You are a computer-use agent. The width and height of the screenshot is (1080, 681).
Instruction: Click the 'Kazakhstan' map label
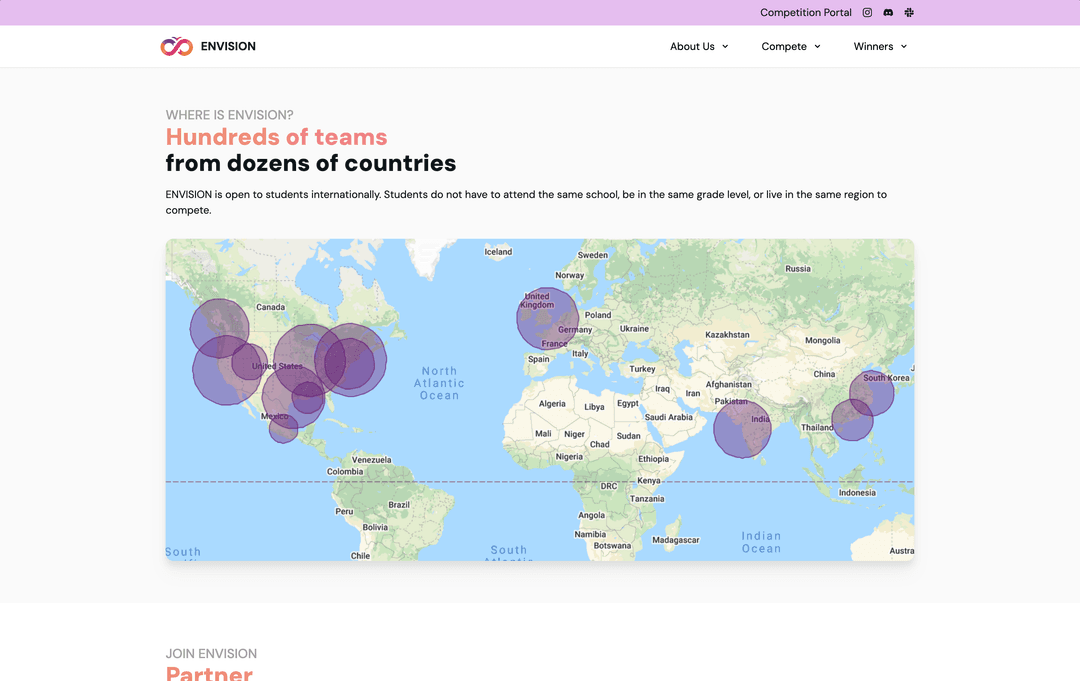pos(727,335)
